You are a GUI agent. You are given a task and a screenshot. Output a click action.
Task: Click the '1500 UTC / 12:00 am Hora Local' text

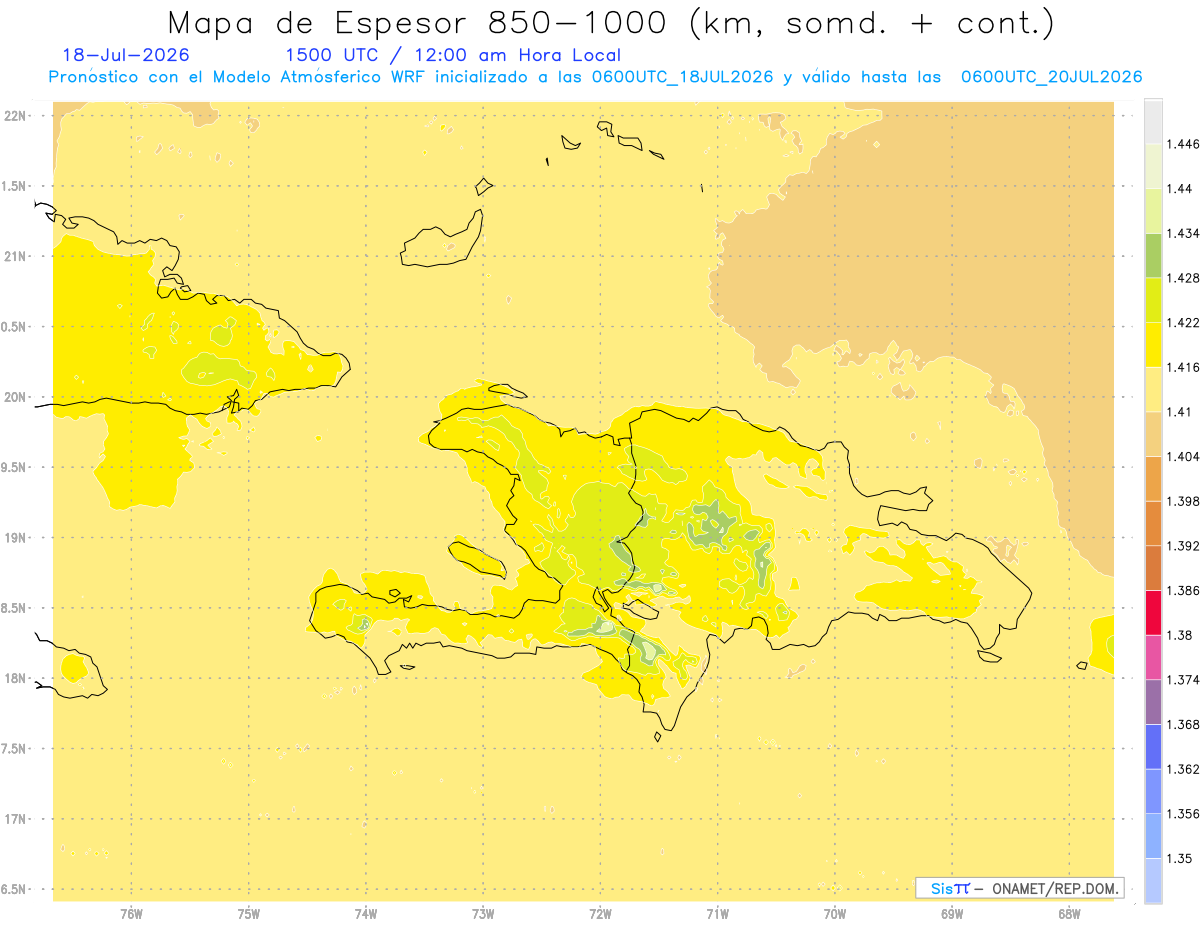pos(453,55)
